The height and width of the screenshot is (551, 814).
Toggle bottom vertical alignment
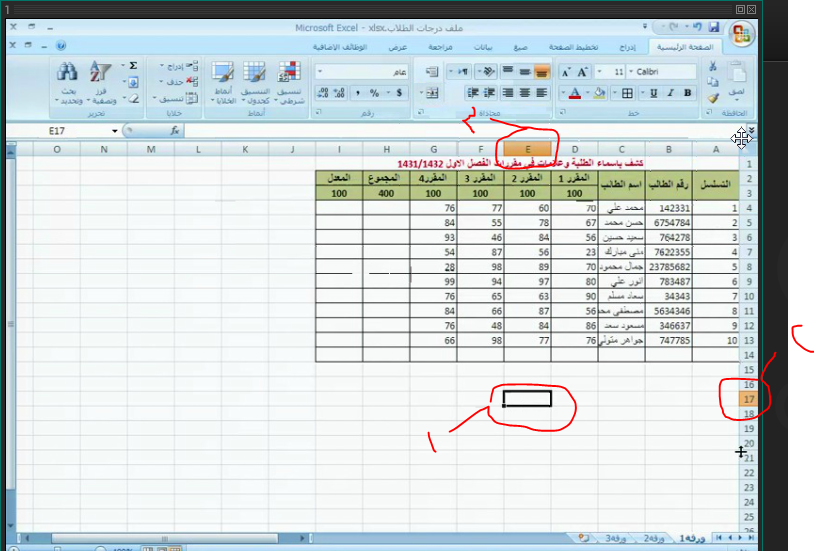click(541, 72)
